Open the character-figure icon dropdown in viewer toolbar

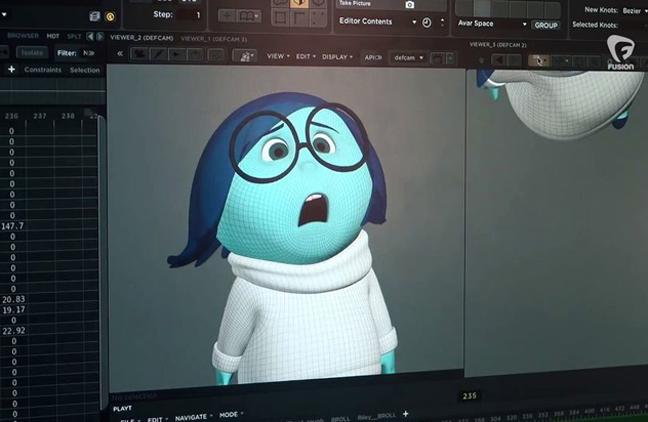click(245, 56)
